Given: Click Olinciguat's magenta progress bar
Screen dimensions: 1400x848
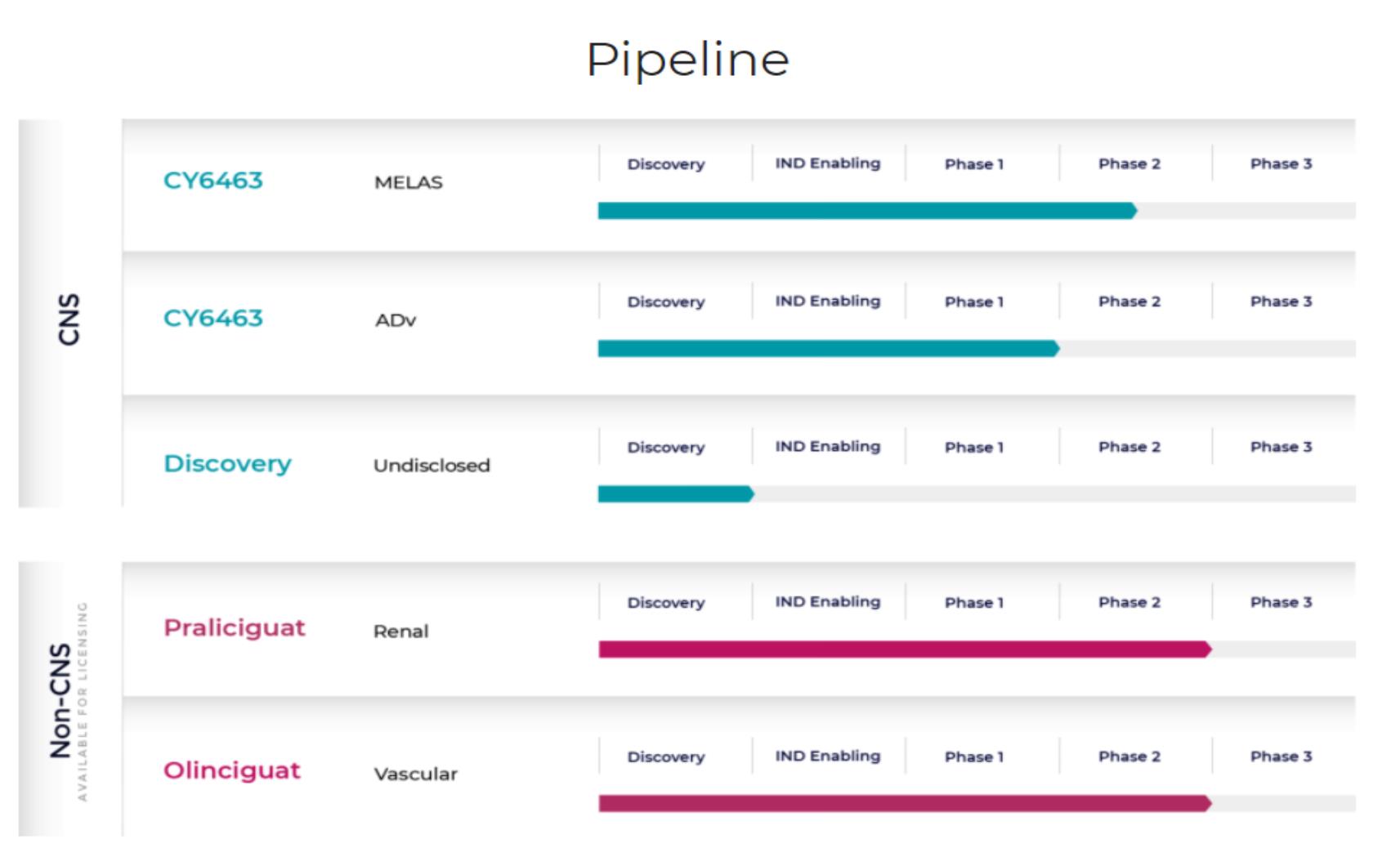Looking at the screenshot, I should click(904, 804).
